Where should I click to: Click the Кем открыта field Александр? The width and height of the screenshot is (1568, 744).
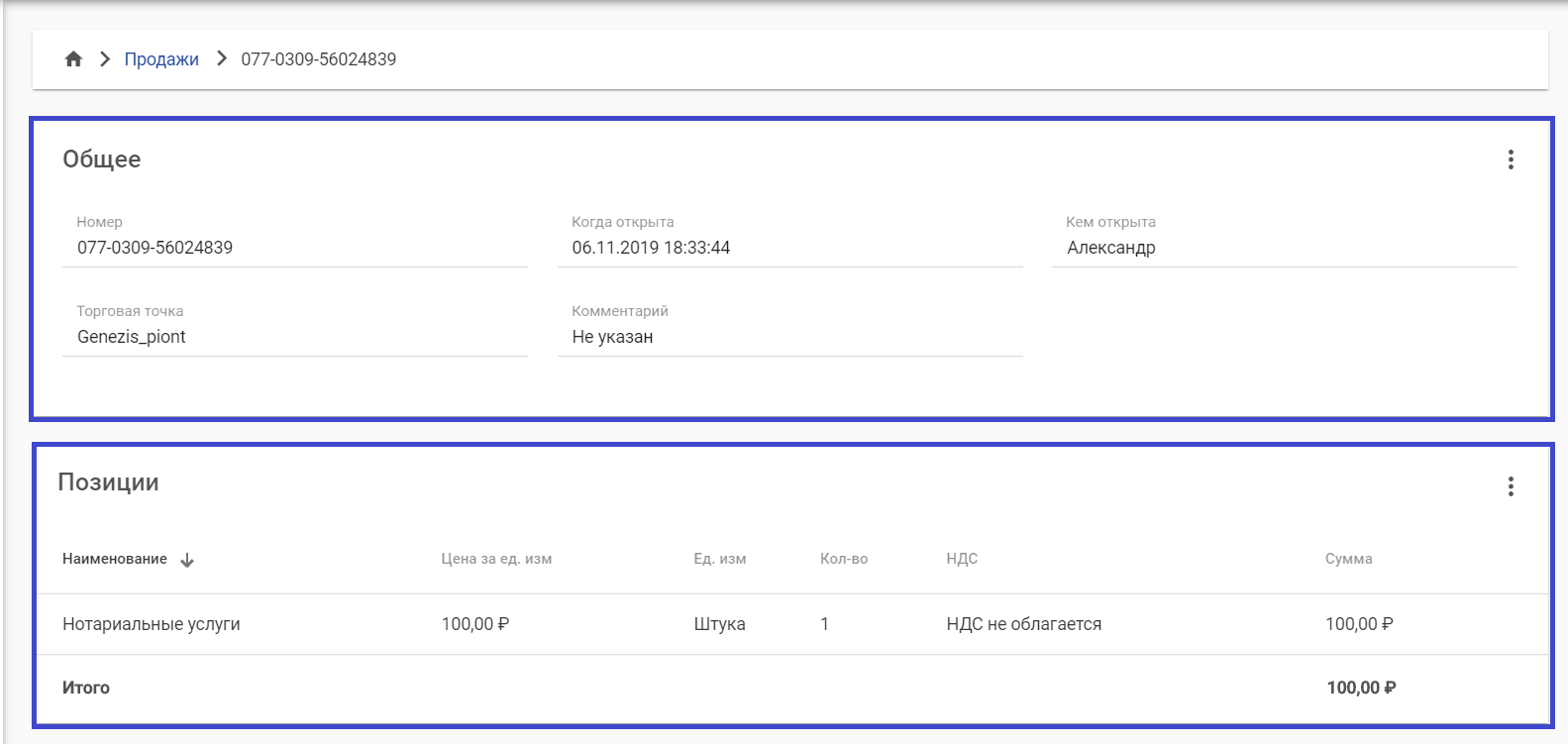[x=1110, y=248]
